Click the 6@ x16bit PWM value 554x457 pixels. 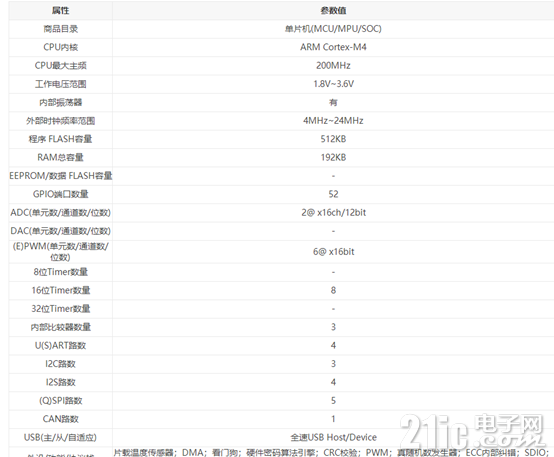click(333, 252)
